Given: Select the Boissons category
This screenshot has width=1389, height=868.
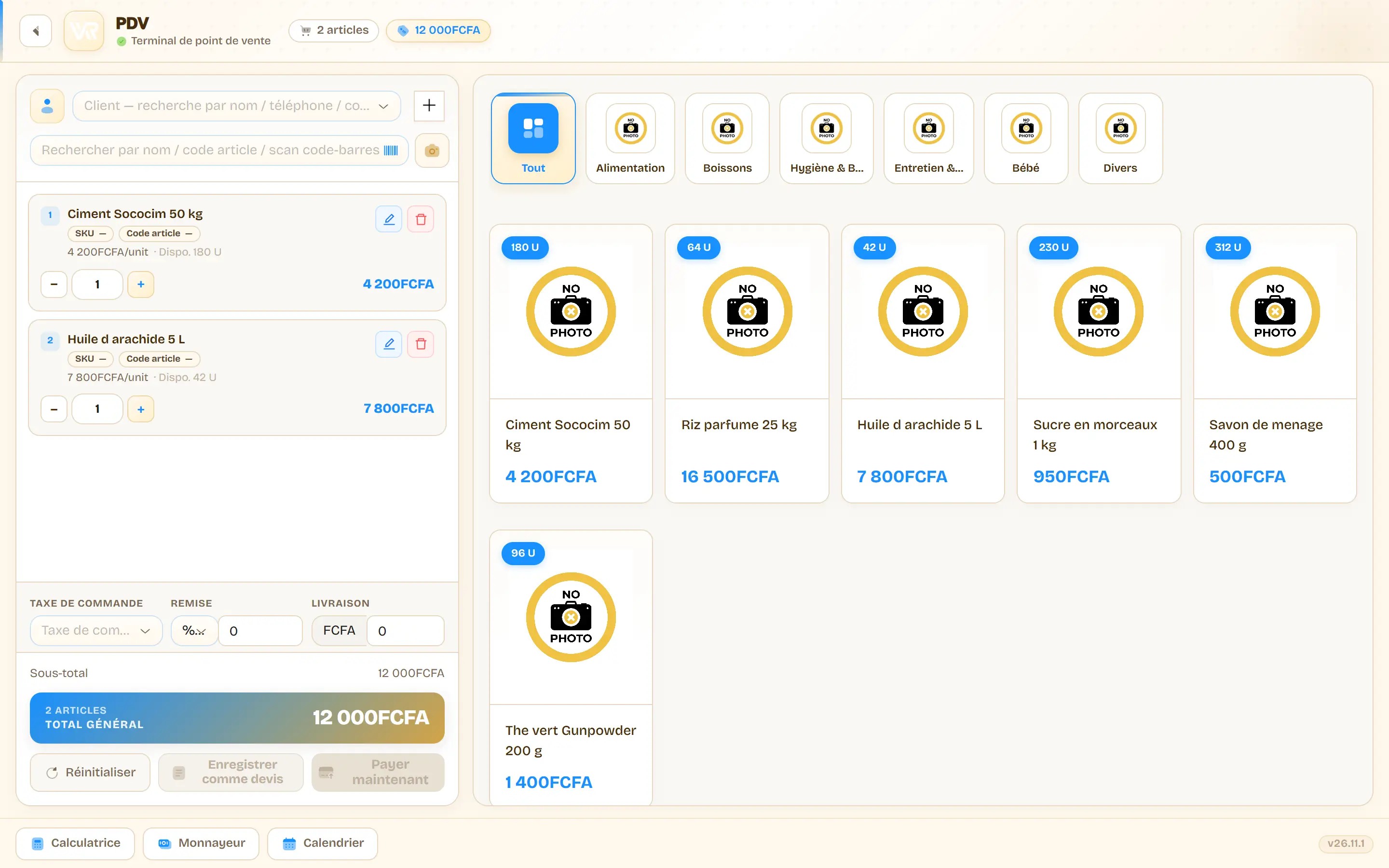Looking at the screenshot, I should pyautogui.click(x=727, y=138).
